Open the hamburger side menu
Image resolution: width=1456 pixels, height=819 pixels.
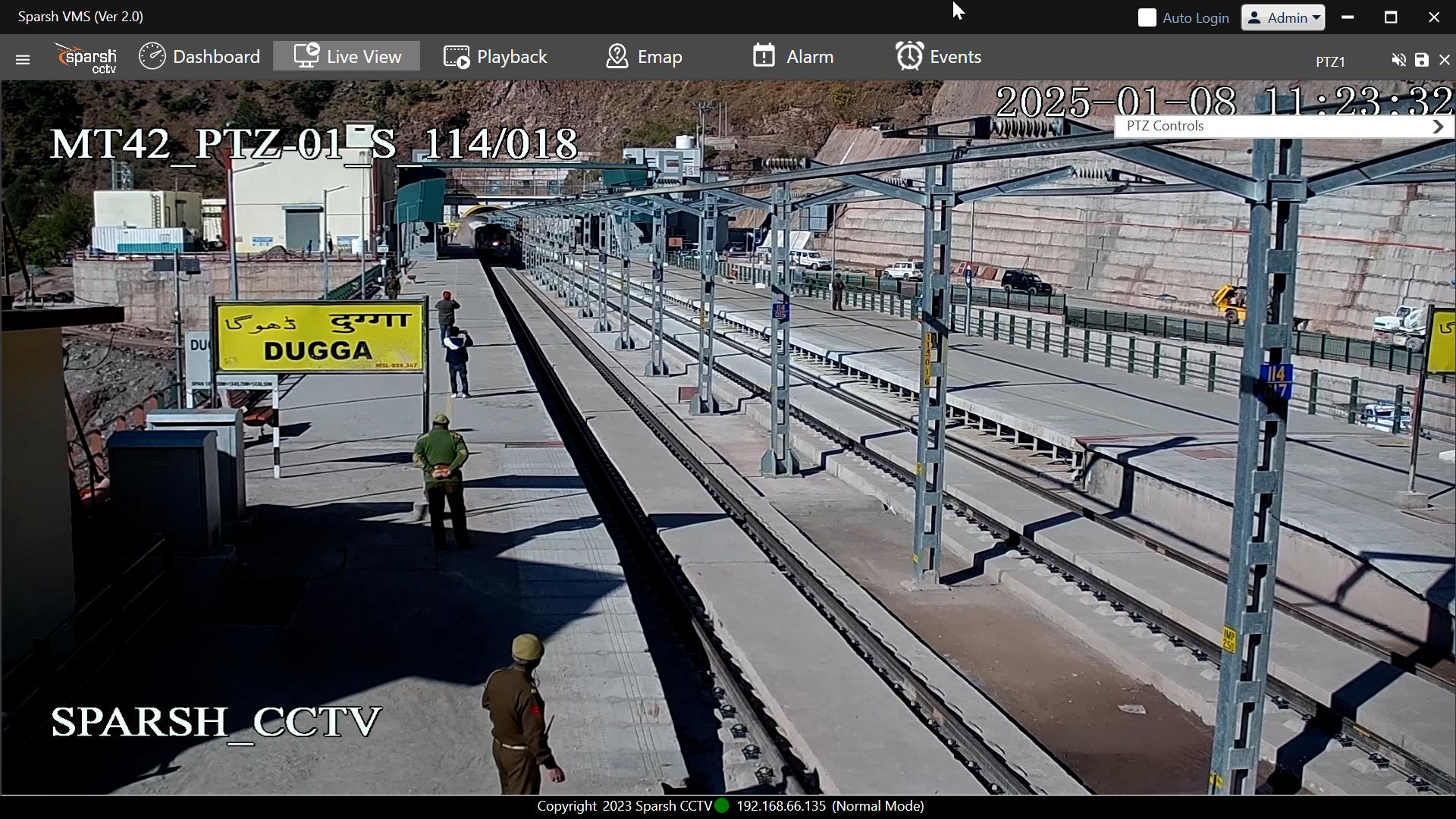[x=22, y=59]
